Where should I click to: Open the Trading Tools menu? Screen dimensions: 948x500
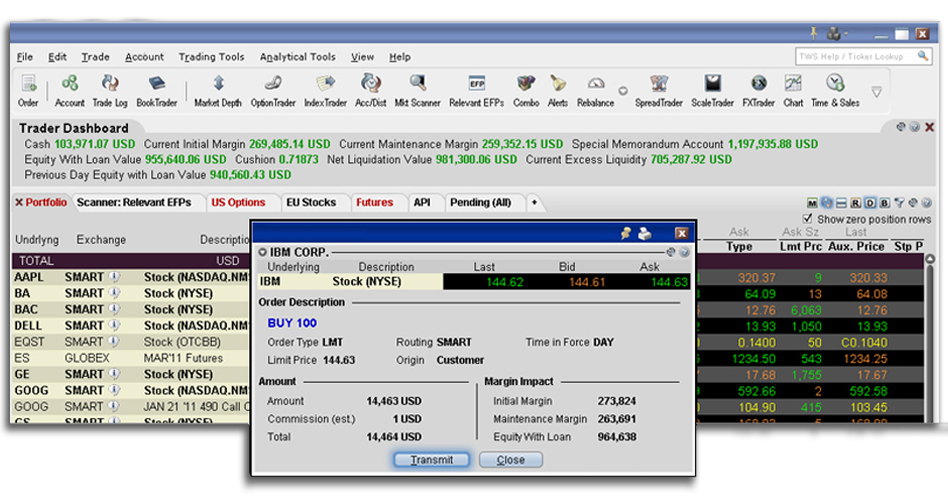click(212, 57)
